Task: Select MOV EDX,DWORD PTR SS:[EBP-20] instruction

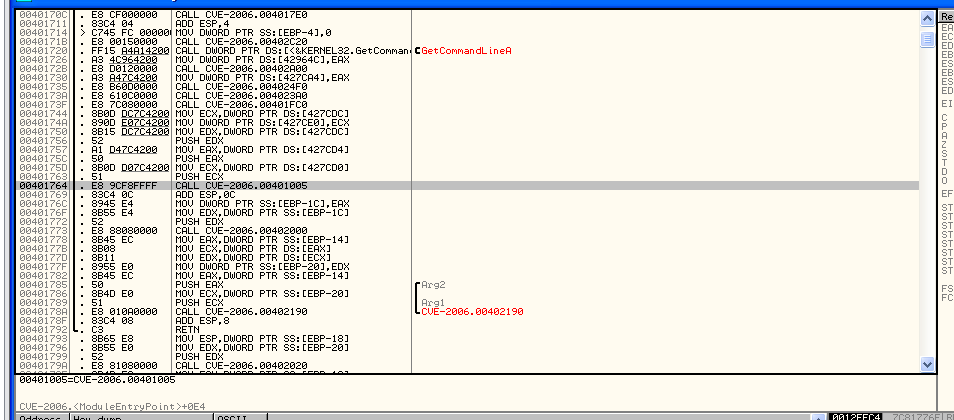Action: (x=262, y=347)
